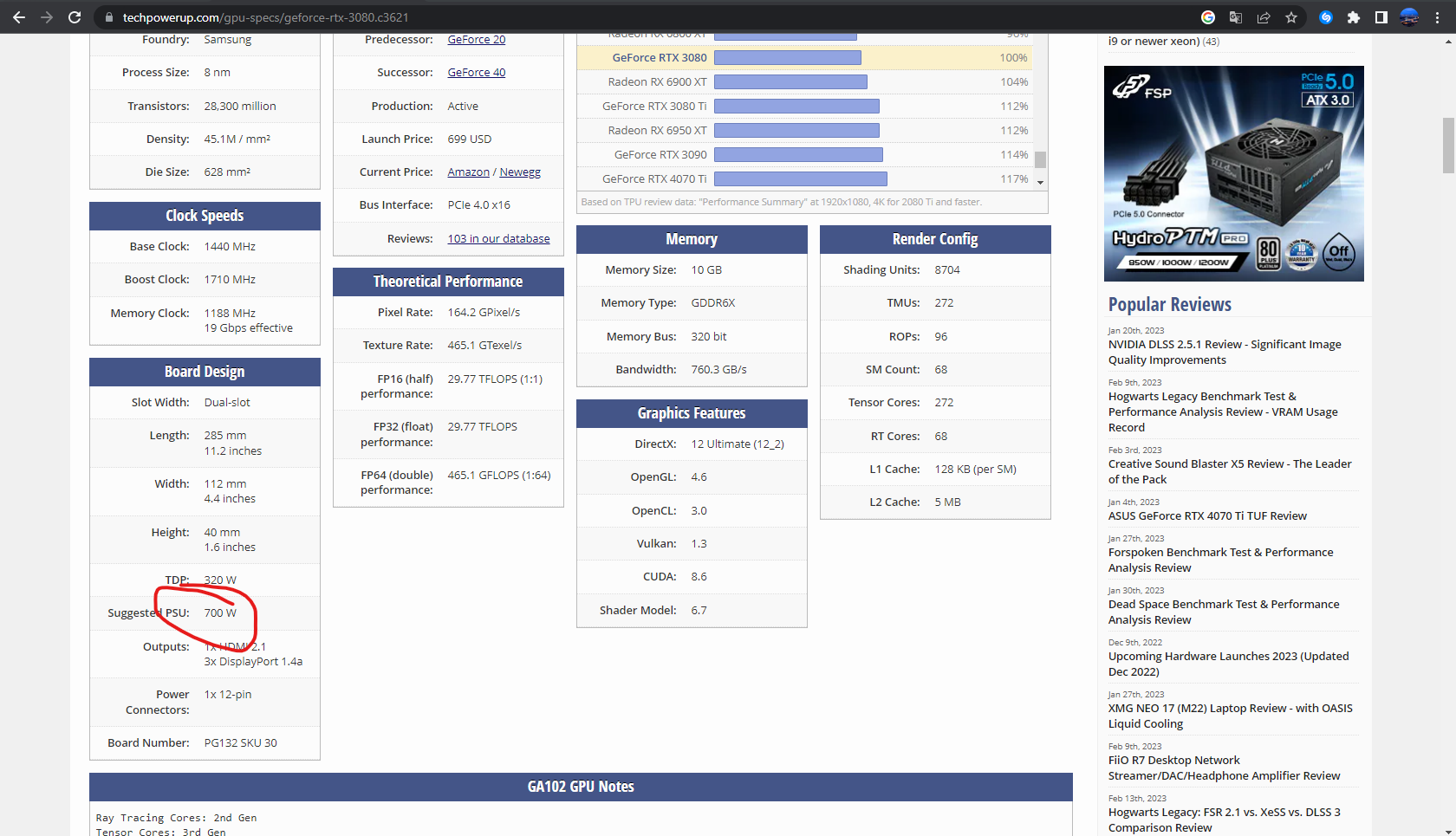The image size is (1456, 836).
Task: Reload the techpowerup page
Action: [x=75, y=17]
